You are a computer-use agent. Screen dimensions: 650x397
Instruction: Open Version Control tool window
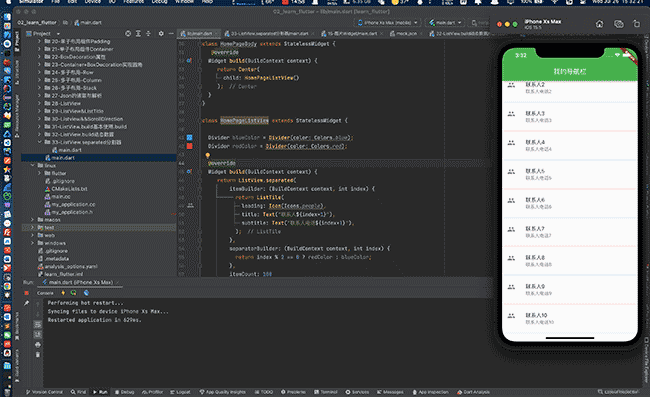coord(44,392)
